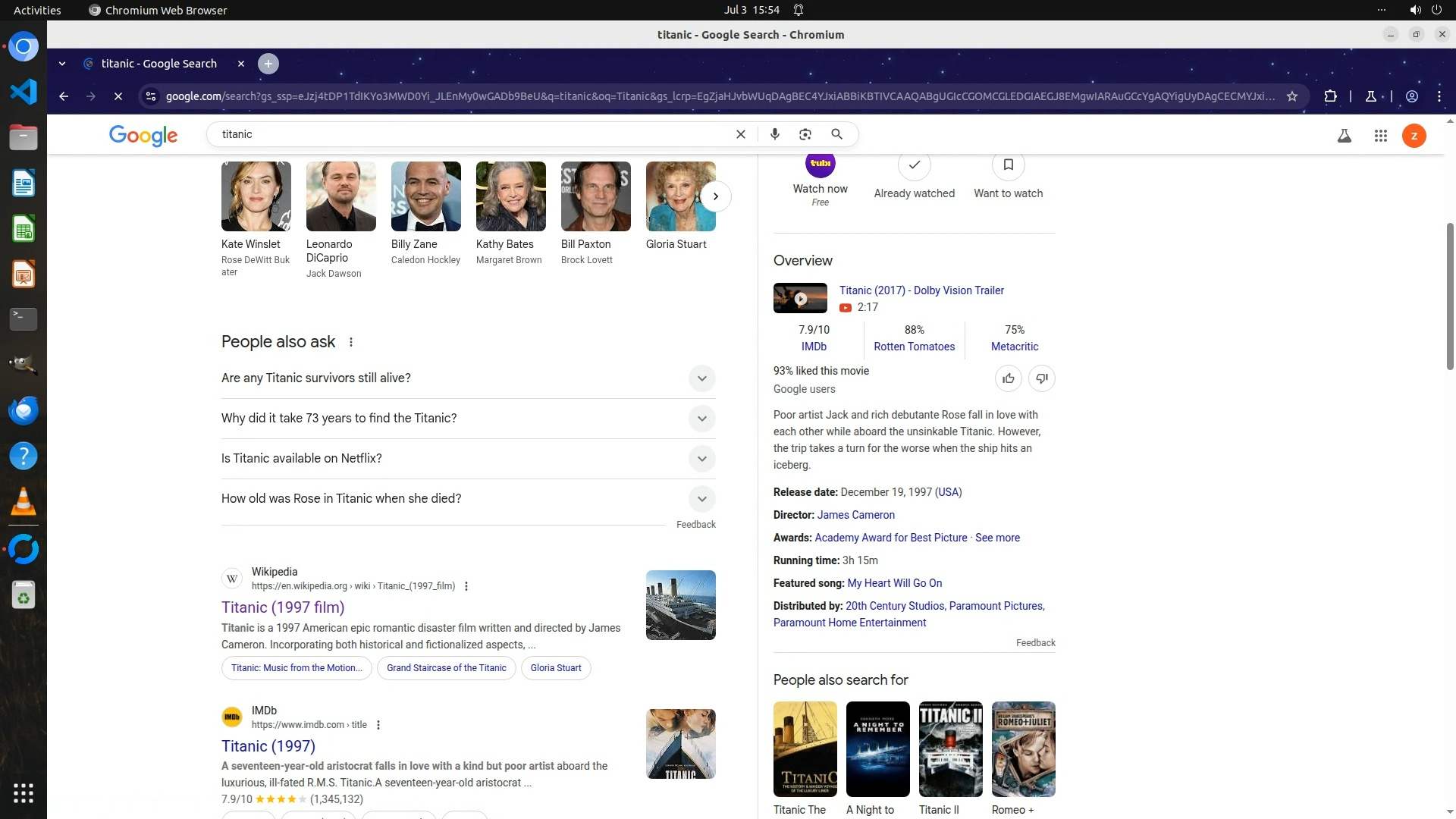Expand "How old was Rose" question
Viewport: 1456px width, 819px height.
point(701,499)
